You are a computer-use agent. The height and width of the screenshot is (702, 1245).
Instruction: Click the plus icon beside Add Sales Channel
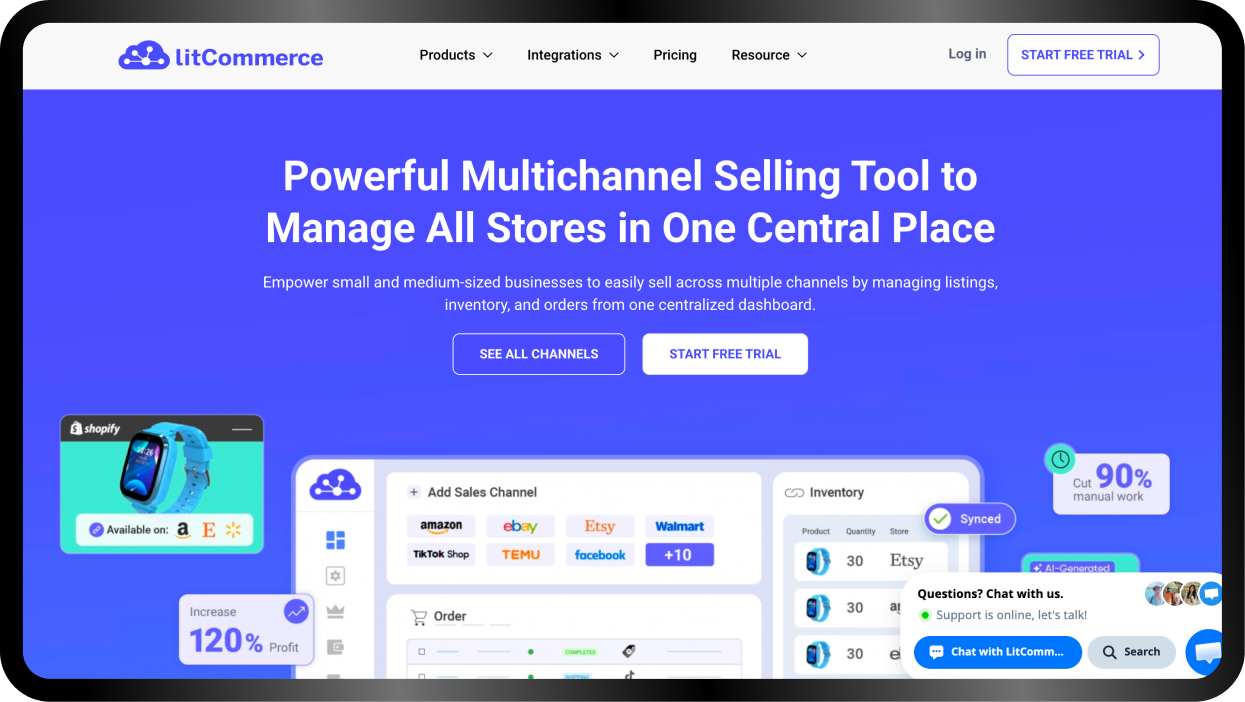(x=413, y=492)
